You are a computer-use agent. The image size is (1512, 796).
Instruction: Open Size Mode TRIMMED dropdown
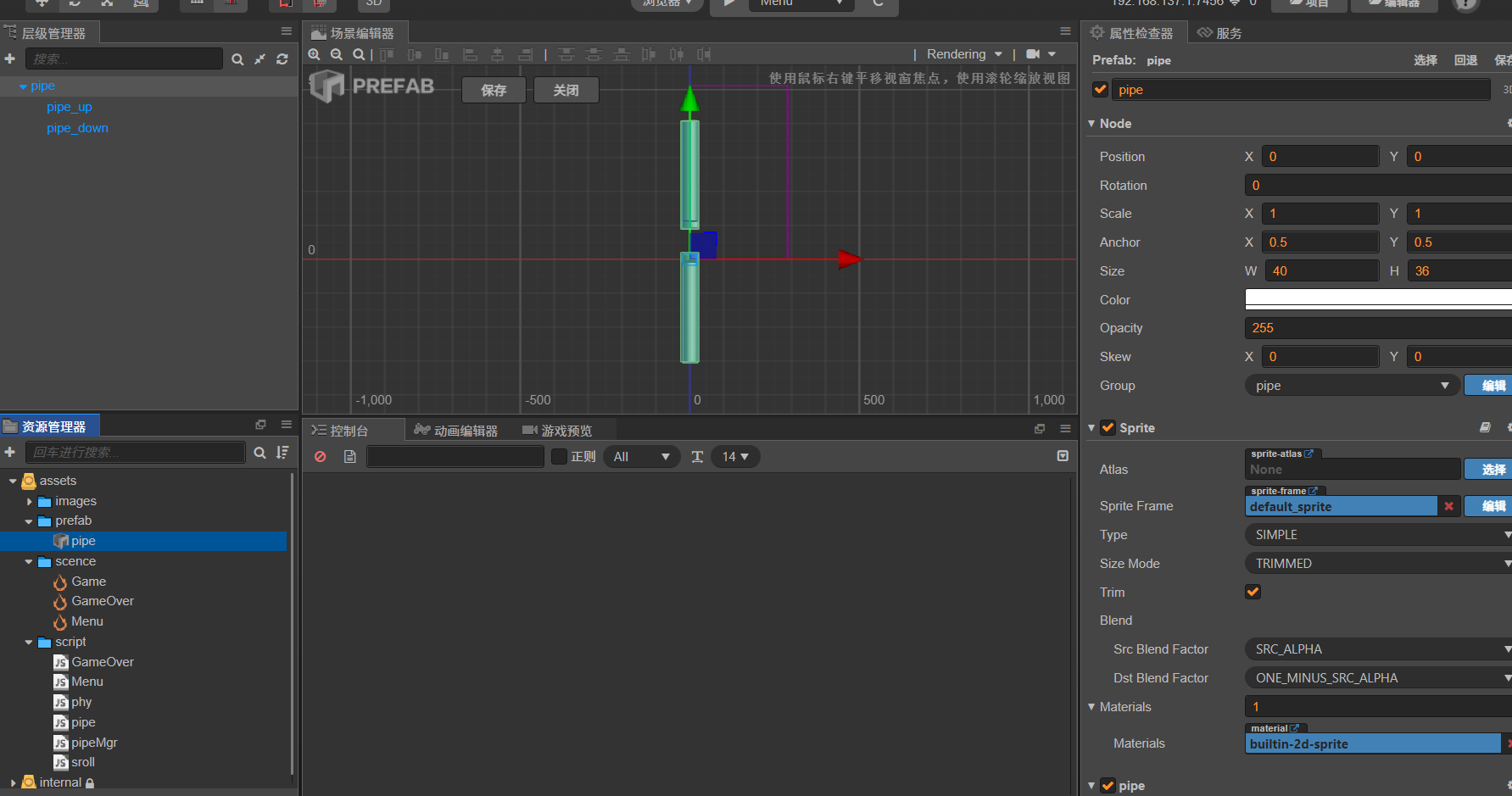[x=1378, y=564]
